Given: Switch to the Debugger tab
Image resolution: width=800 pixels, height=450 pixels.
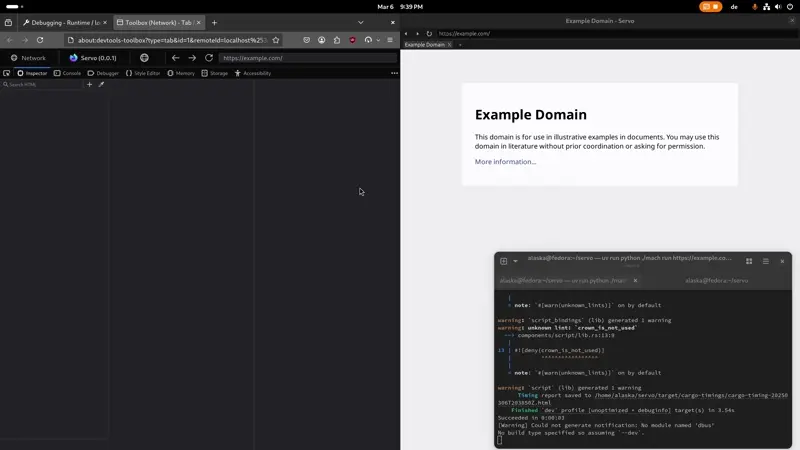Looking at the screenshot, I should pos(103,73).
